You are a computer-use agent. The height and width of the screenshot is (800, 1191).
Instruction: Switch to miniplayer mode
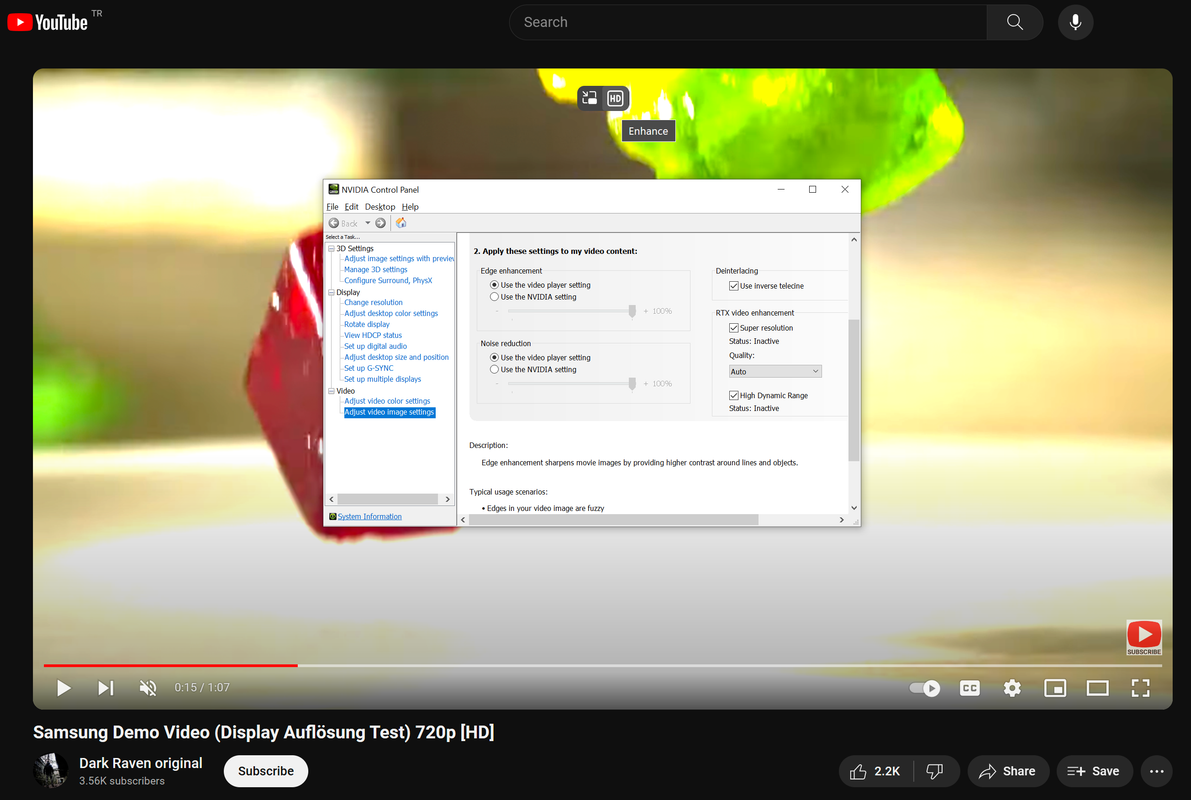click(x=1055, y=688)
